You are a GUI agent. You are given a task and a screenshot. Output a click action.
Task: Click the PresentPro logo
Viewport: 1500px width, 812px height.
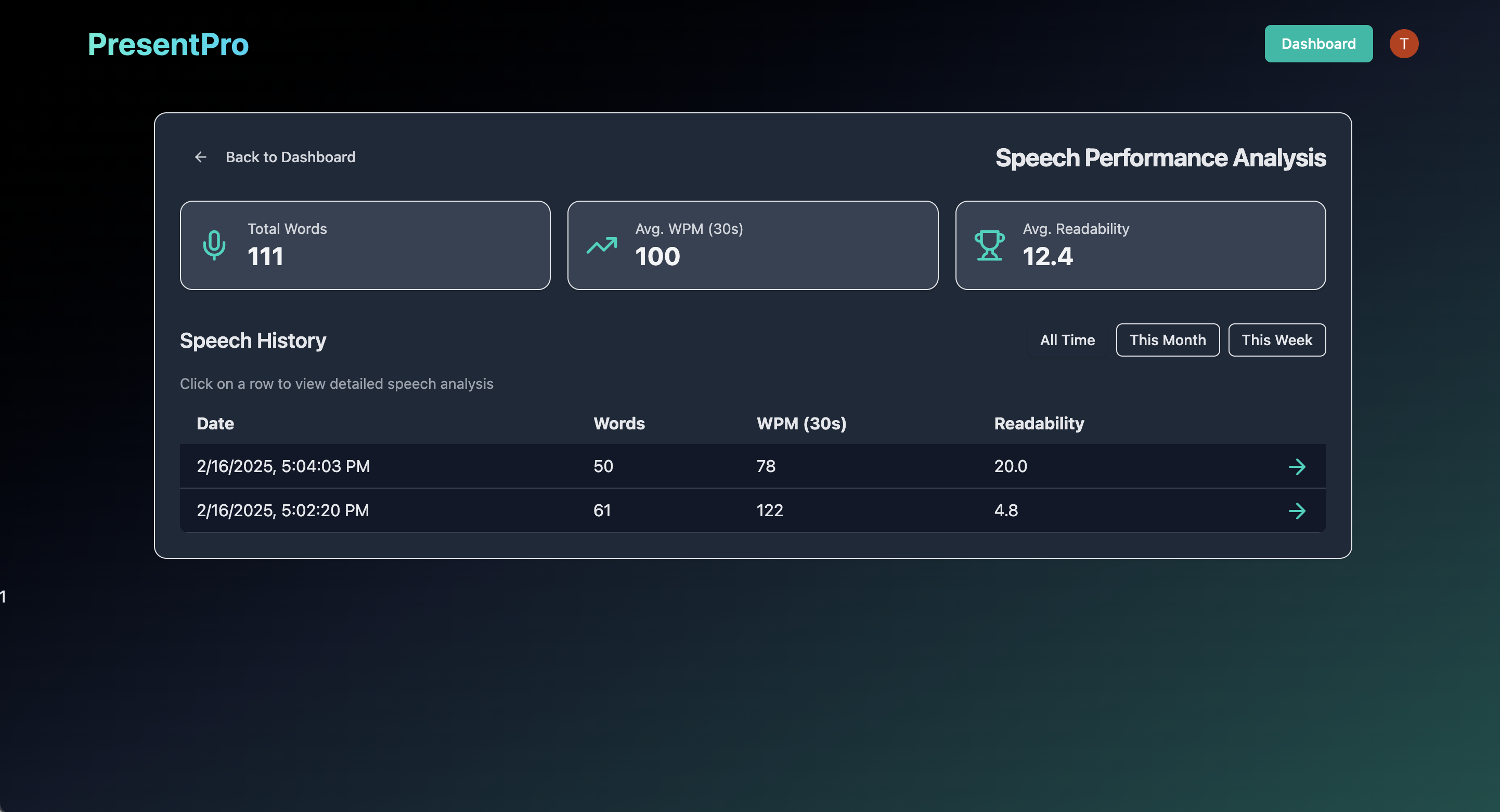[169, 44]
